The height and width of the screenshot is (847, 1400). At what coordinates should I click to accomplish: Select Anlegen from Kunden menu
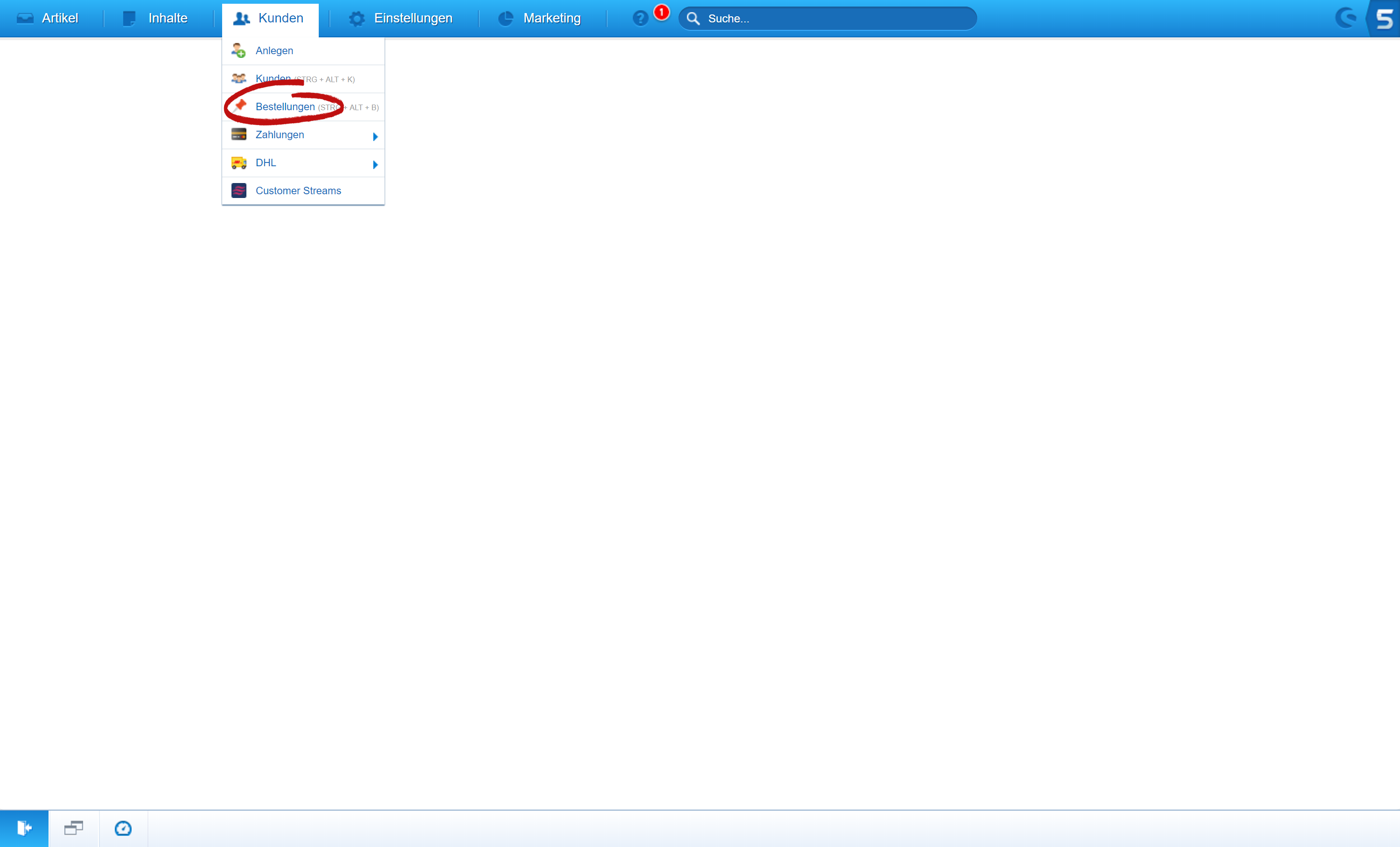(274, 50)
